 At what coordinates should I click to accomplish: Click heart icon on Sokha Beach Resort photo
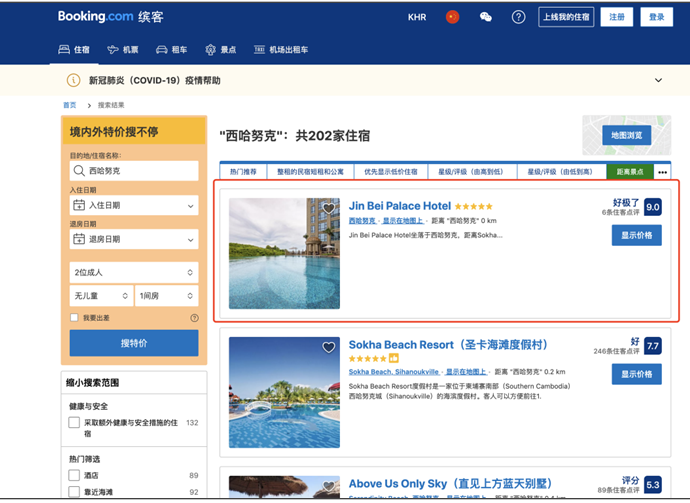pyautogui.click(x=328, y=347)
